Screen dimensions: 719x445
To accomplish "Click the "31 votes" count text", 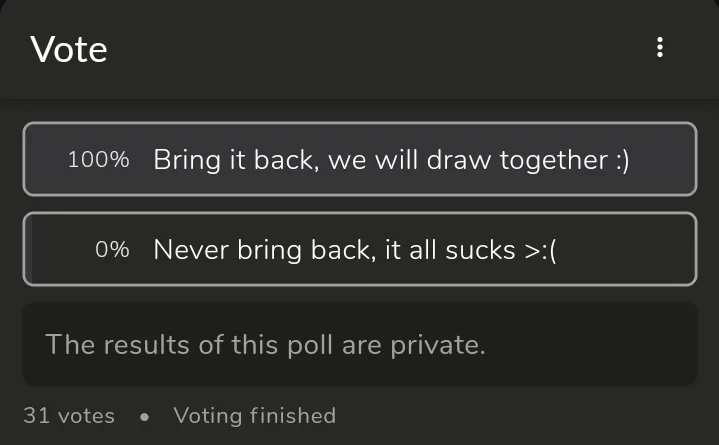I will (x=69, y=415).
